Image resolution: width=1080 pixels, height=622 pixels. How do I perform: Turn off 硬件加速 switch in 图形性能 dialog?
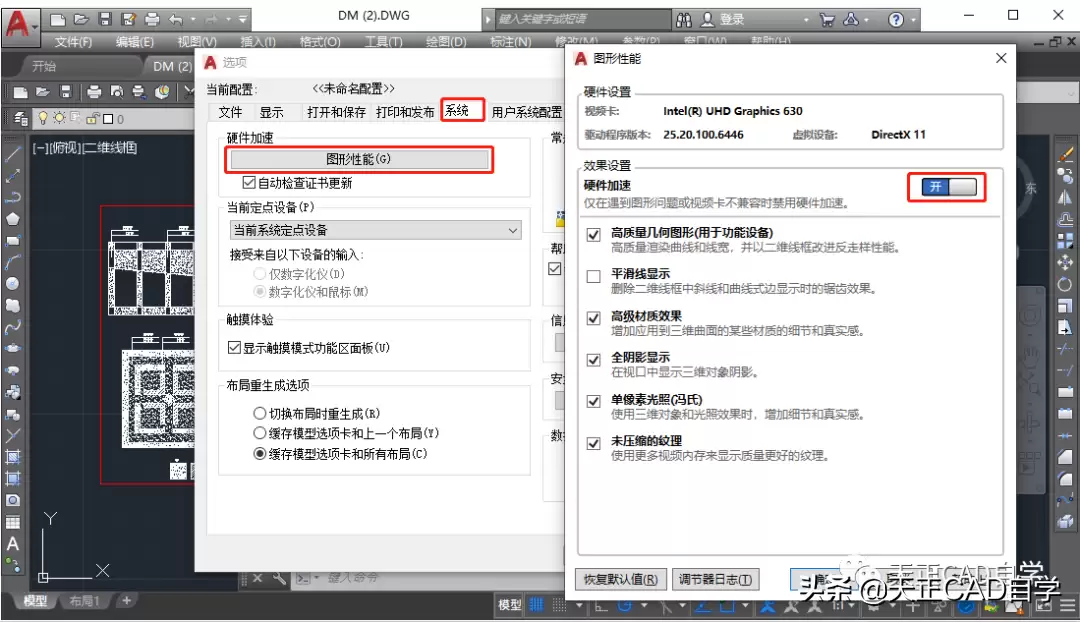(x=945, y=187)
